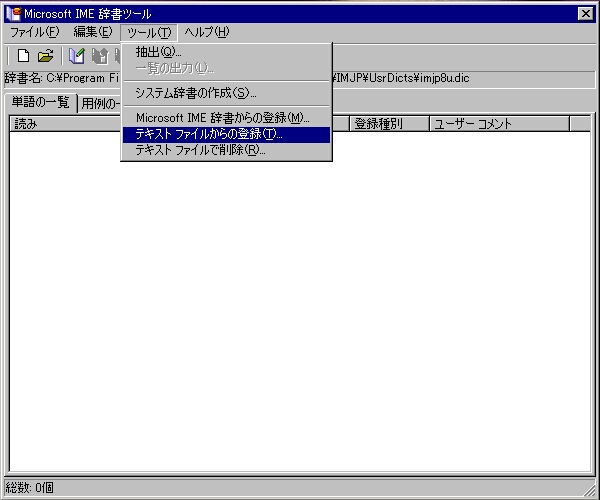The height and width of the screenshot is (500, 600).
Task: Open the 編集(E) menu
Action: [x=93, y=32]
